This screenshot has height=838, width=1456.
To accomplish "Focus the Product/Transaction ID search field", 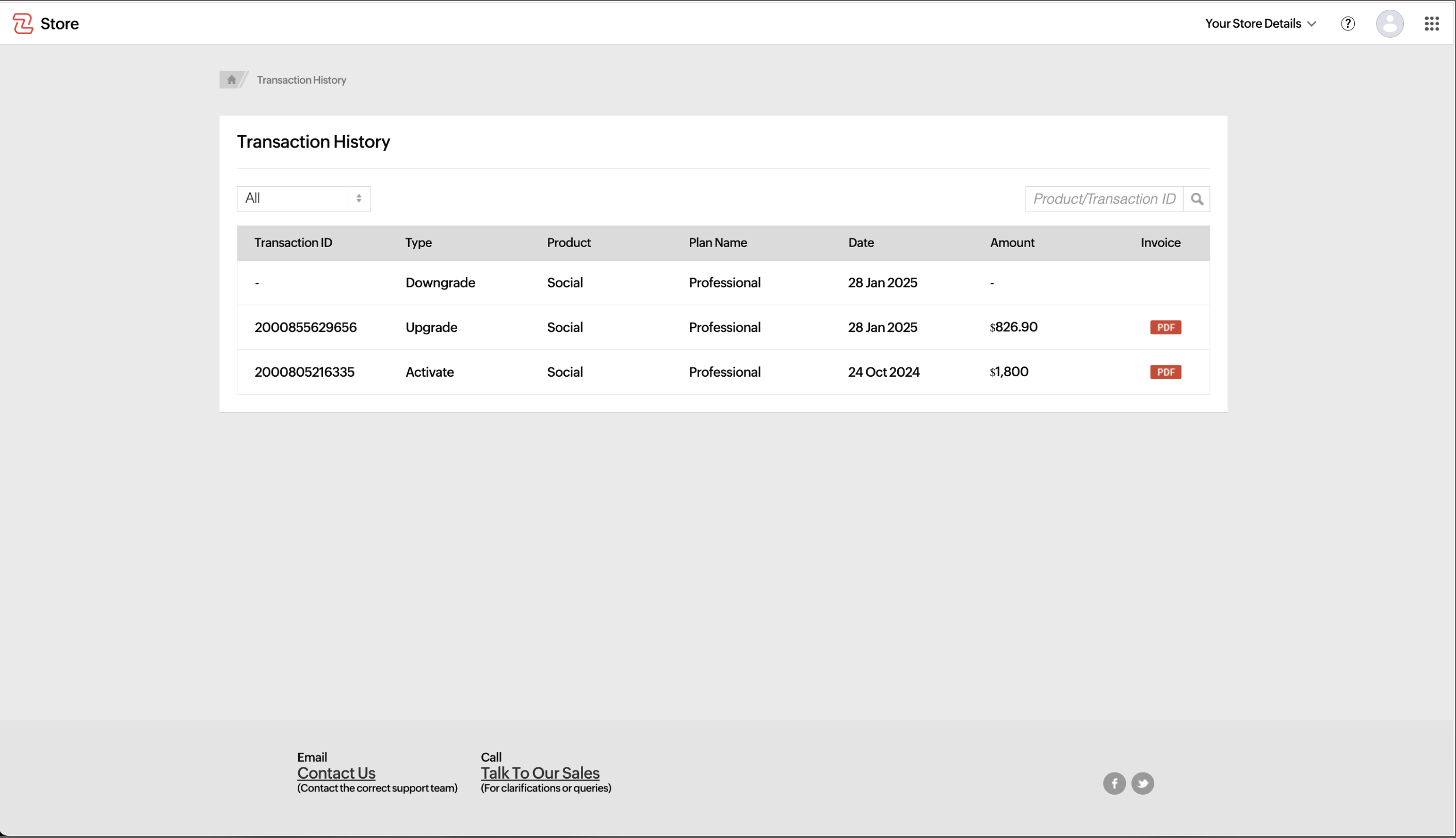I will tap(1103, 199).
